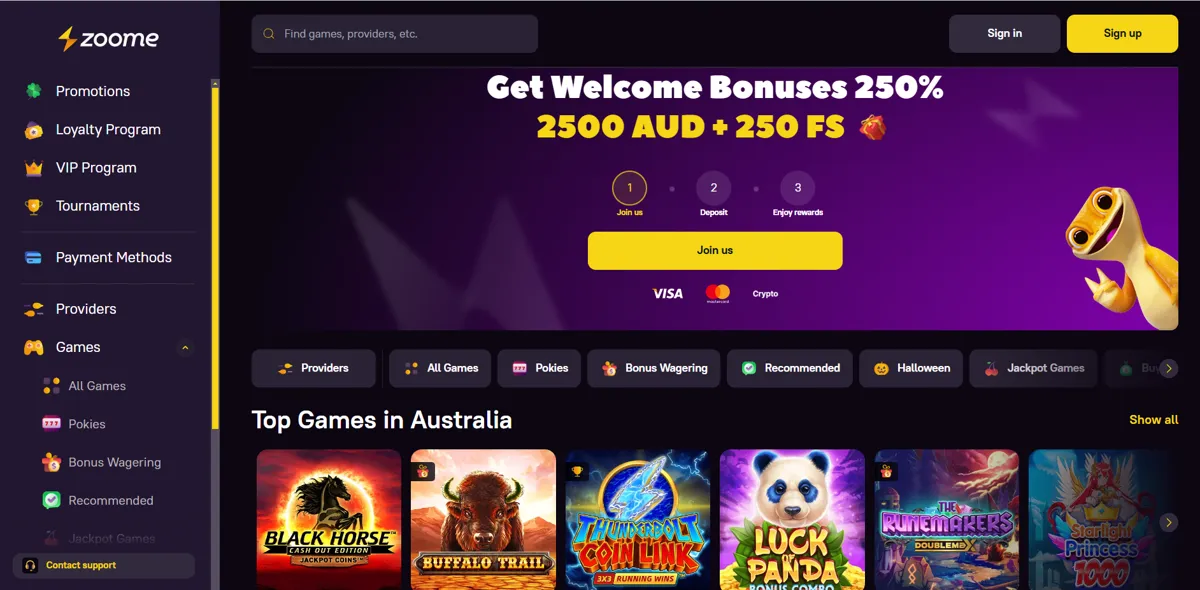Collapse the Games section chevron
The image size is (1200, 590).
click(x=185, y=348)
